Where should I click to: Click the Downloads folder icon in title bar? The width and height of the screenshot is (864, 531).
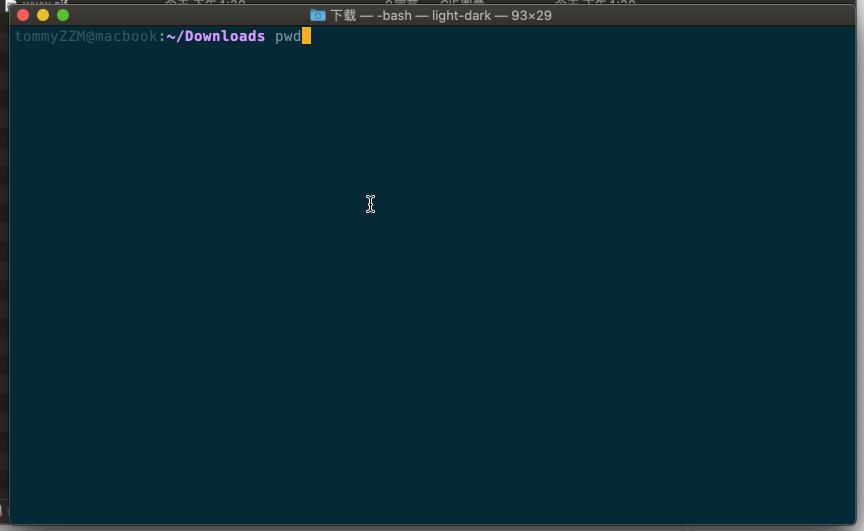[x=317, y=15]
